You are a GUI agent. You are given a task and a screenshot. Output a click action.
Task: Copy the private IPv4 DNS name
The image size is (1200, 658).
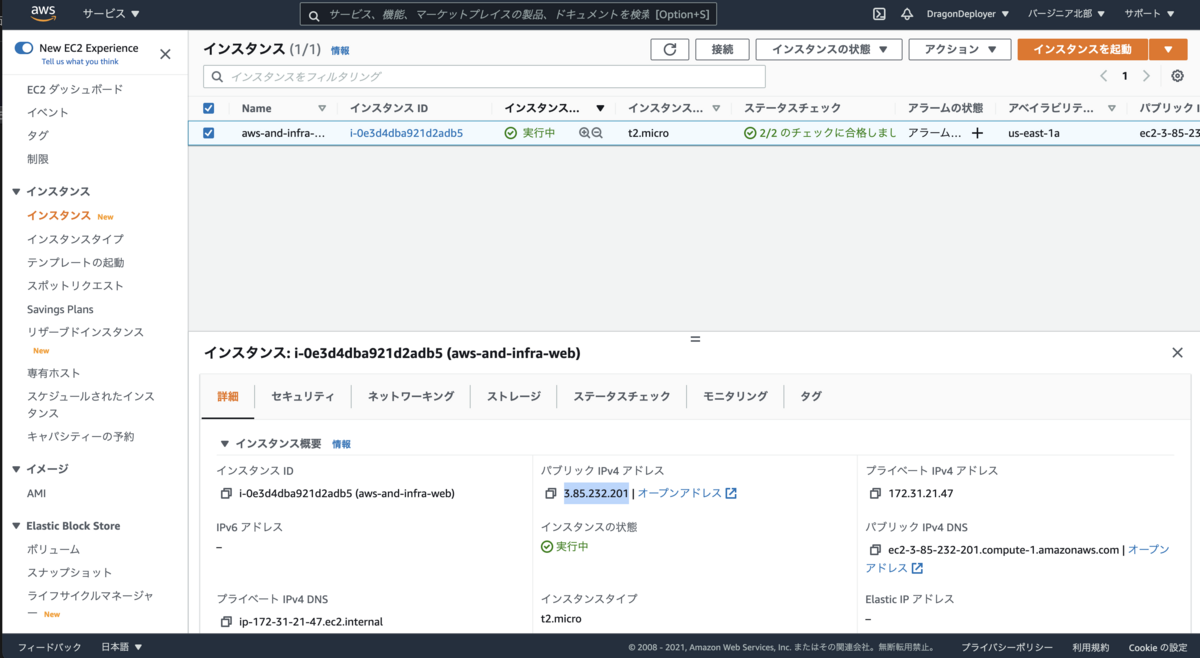[226, 622]
